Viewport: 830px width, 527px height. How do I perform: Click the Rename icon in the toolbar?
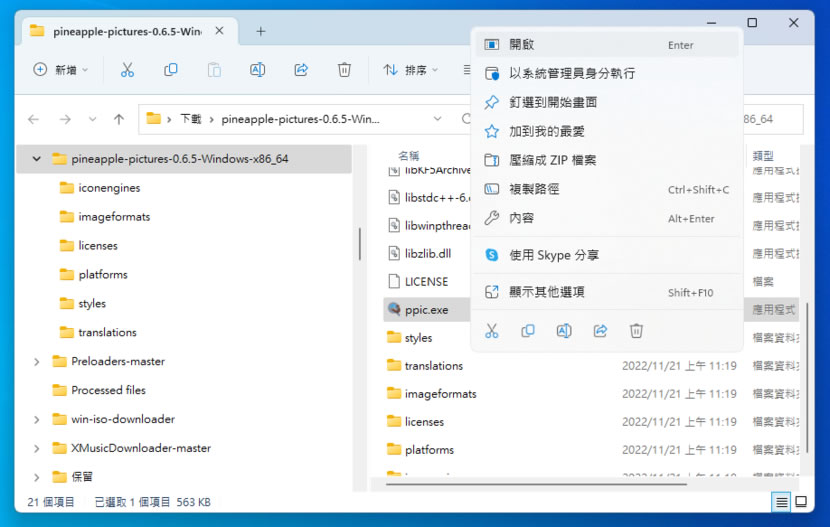257,70
